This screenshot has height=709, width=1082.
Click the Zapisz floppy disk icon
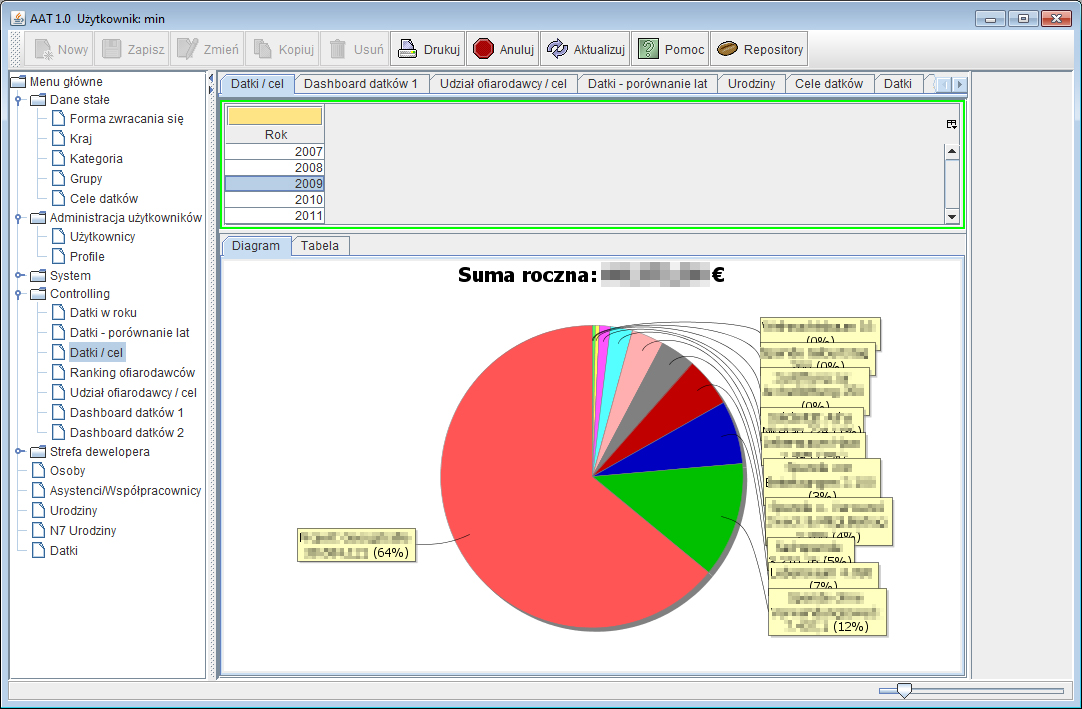point(112,49)
